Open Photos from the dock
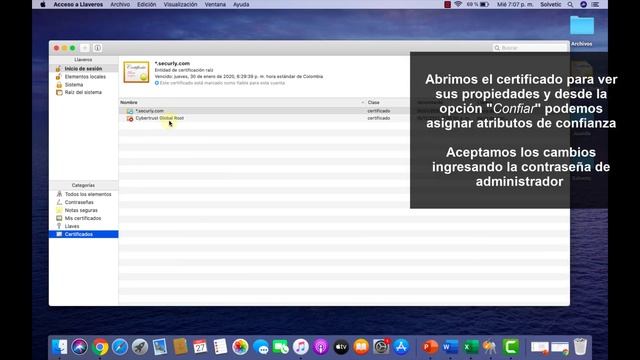640x360 pixels. 240,347
